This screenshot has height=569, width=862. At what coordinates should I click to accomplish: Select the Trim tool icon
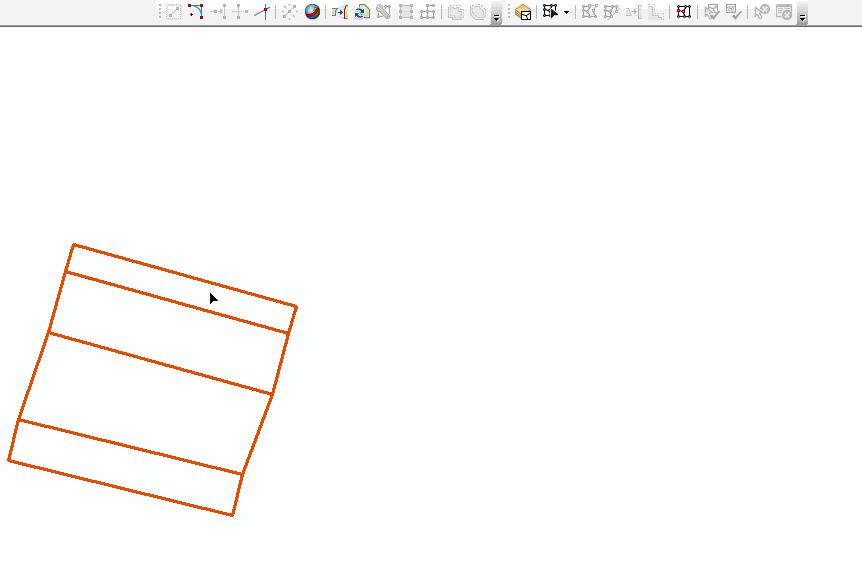point(240,12)
